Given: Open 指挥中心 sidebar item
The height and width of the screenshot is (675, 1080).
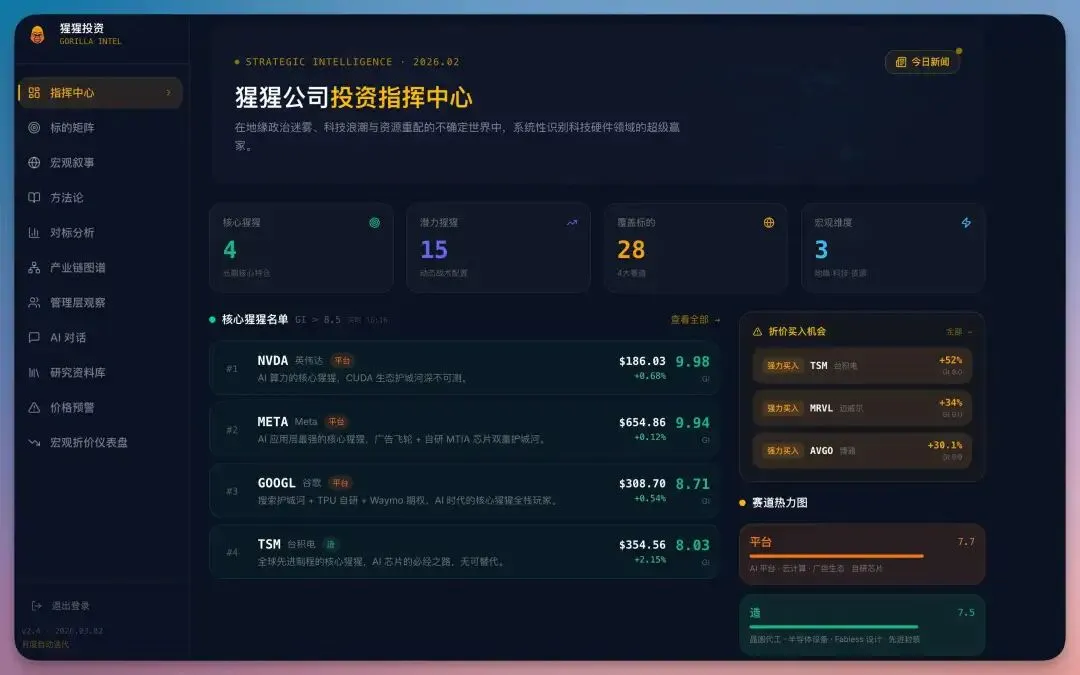Looking at the screenshot, I should 101,92.
